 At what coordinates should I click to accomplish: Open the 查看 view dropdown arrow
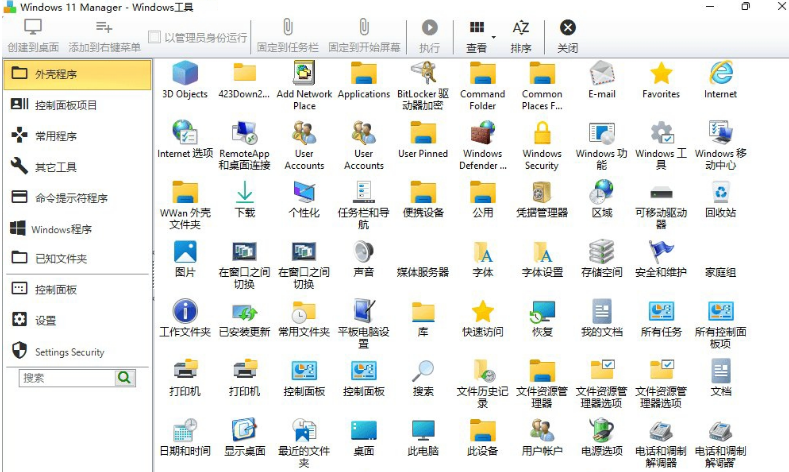click(x=494, y=37)
